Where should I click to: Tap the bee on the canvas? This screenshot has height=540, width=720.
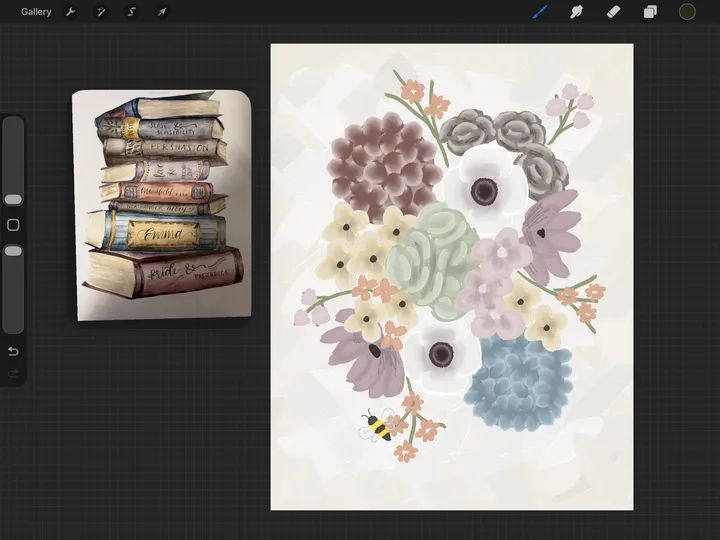pos(377,426)
